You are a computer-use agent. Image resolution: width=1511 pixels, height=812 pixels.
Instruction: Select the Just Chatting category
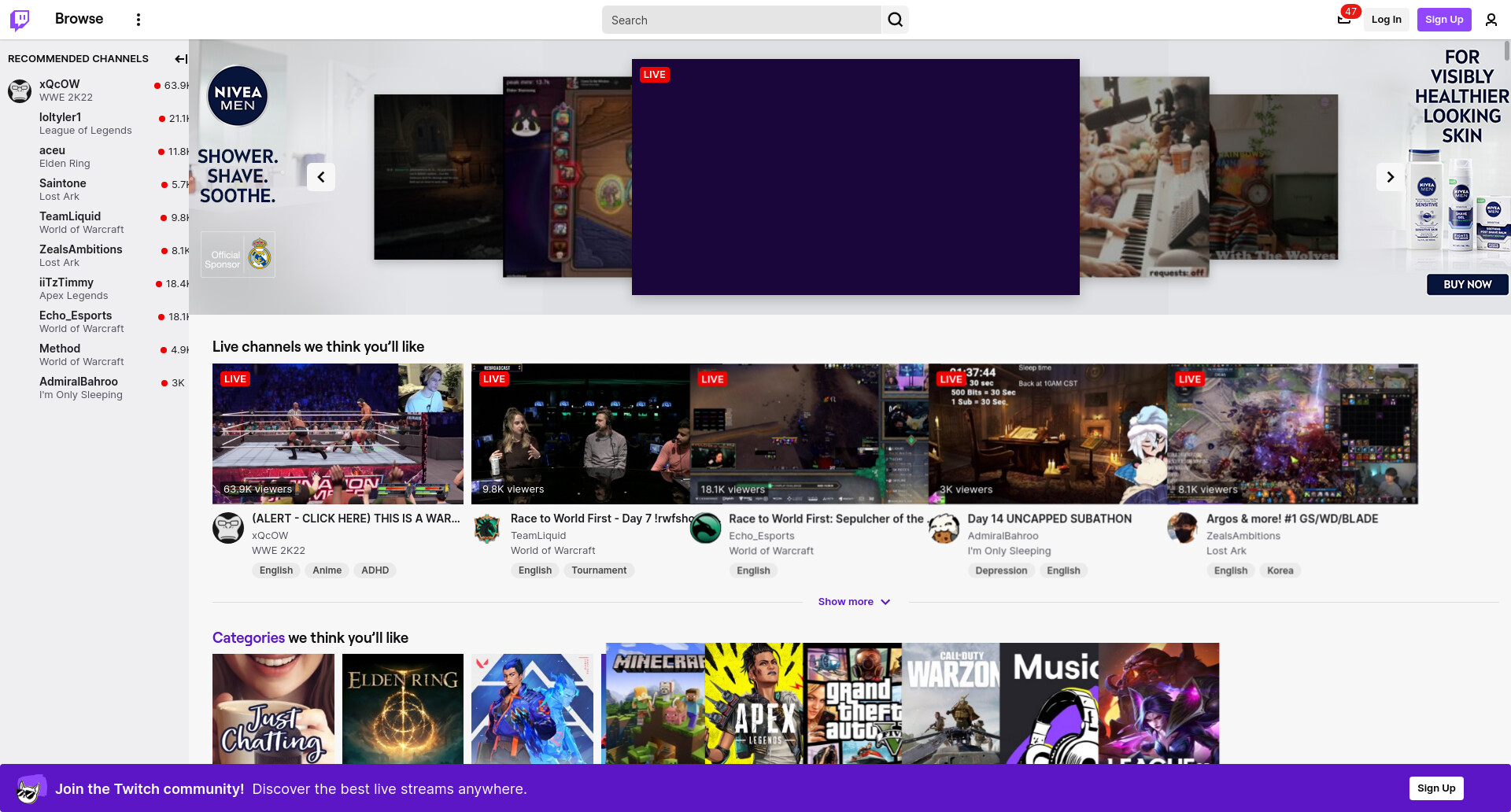pyautogui.click(x=273, y=709)
